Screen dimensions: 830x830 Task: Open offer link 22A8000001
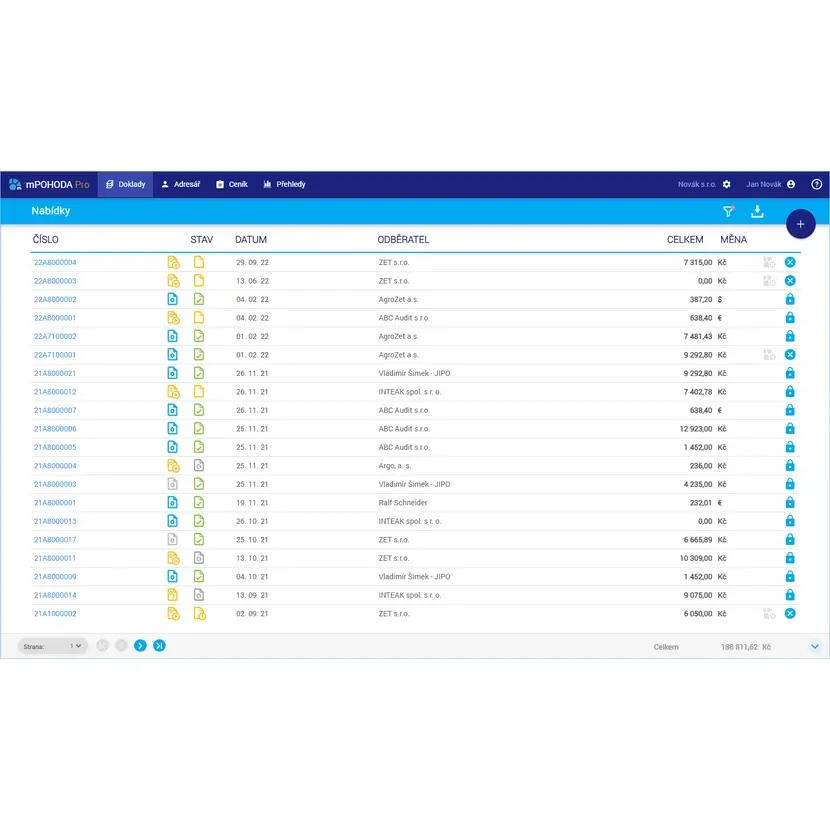click(x=55, y=318)
